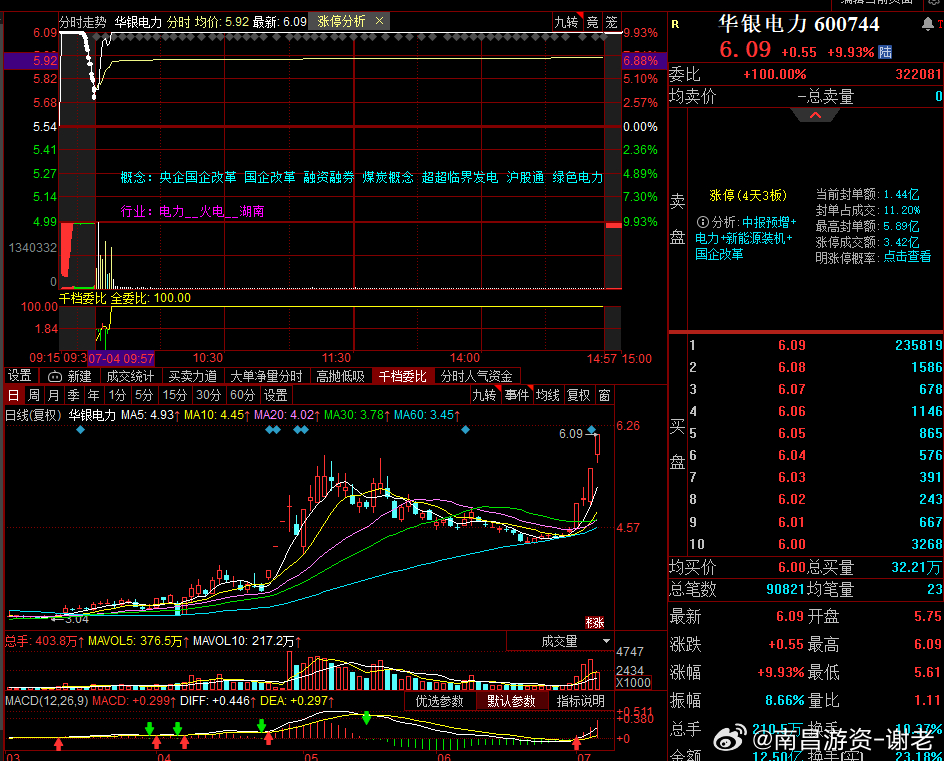Click the 千档委比 全委比 indicator title
Viewport: 944px width, 761px height.
pyautogui.click(x=125, y=298)
